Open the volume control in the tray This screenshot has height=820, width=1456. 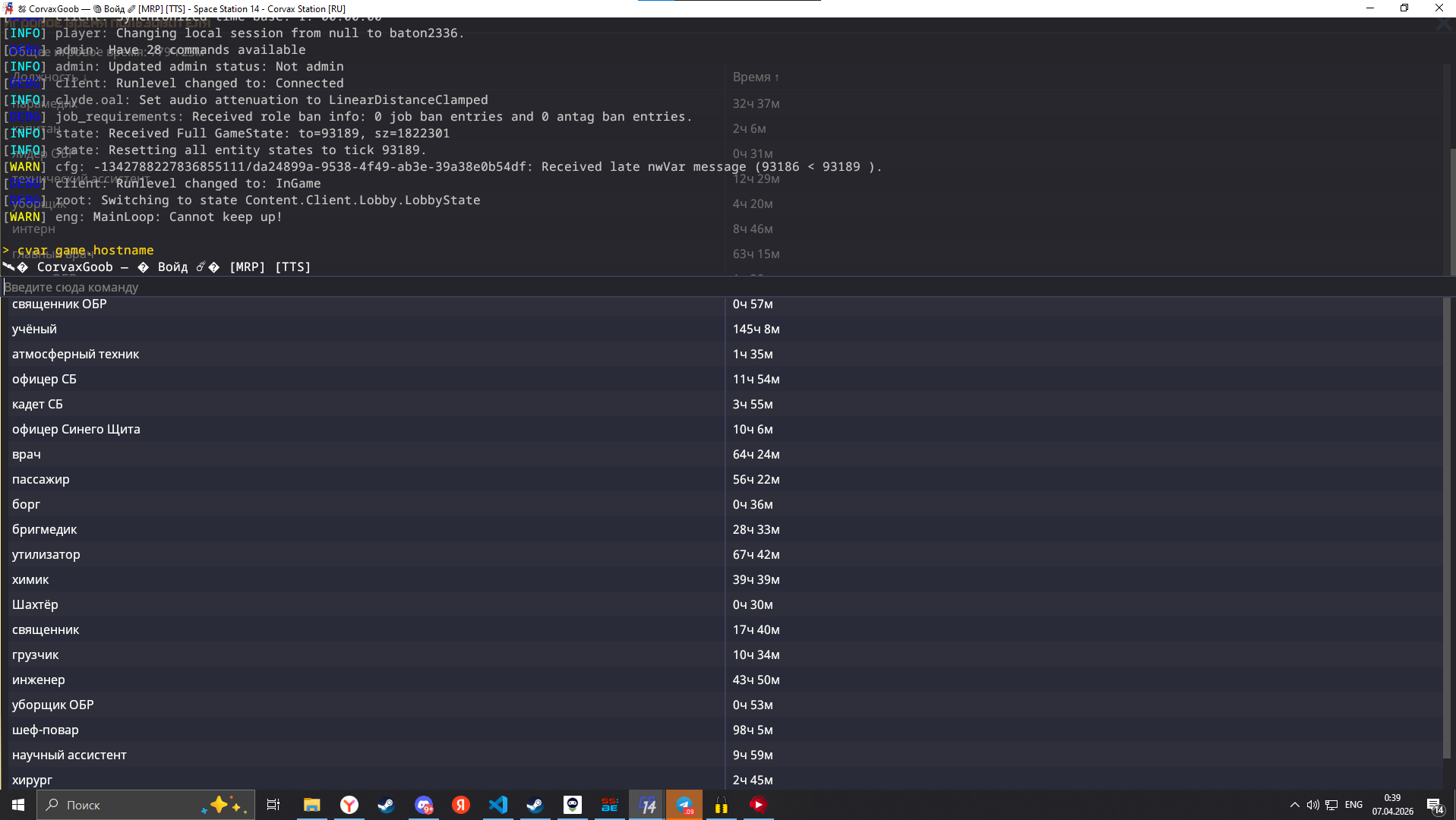1312,805
